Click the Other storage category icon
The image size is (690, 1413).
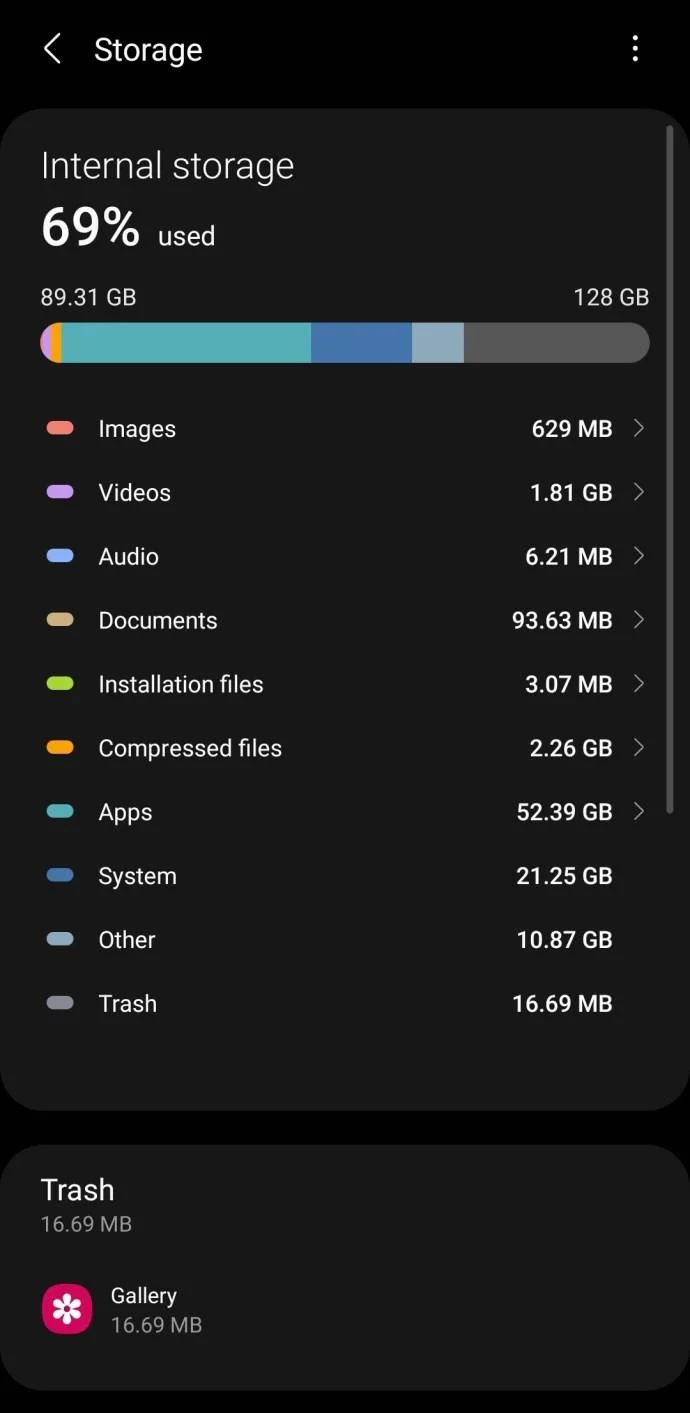[x=59, y=939]
